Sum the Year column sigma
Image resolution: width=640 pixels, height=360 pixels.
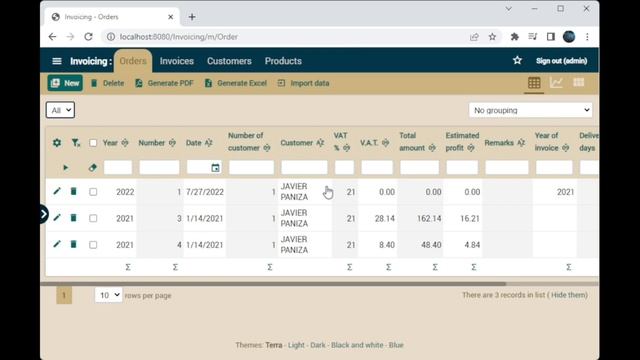[x=128, y=267]
